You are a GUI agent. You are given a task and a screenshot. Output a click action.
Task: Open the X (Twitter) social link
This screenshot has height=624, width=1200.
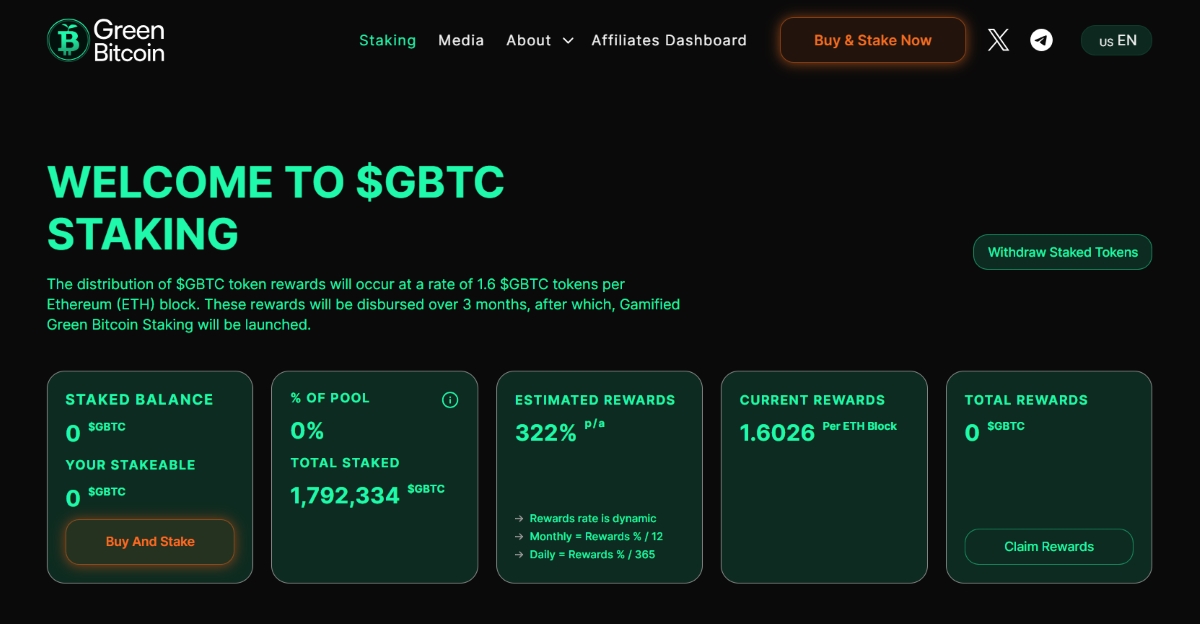point(998,40)
